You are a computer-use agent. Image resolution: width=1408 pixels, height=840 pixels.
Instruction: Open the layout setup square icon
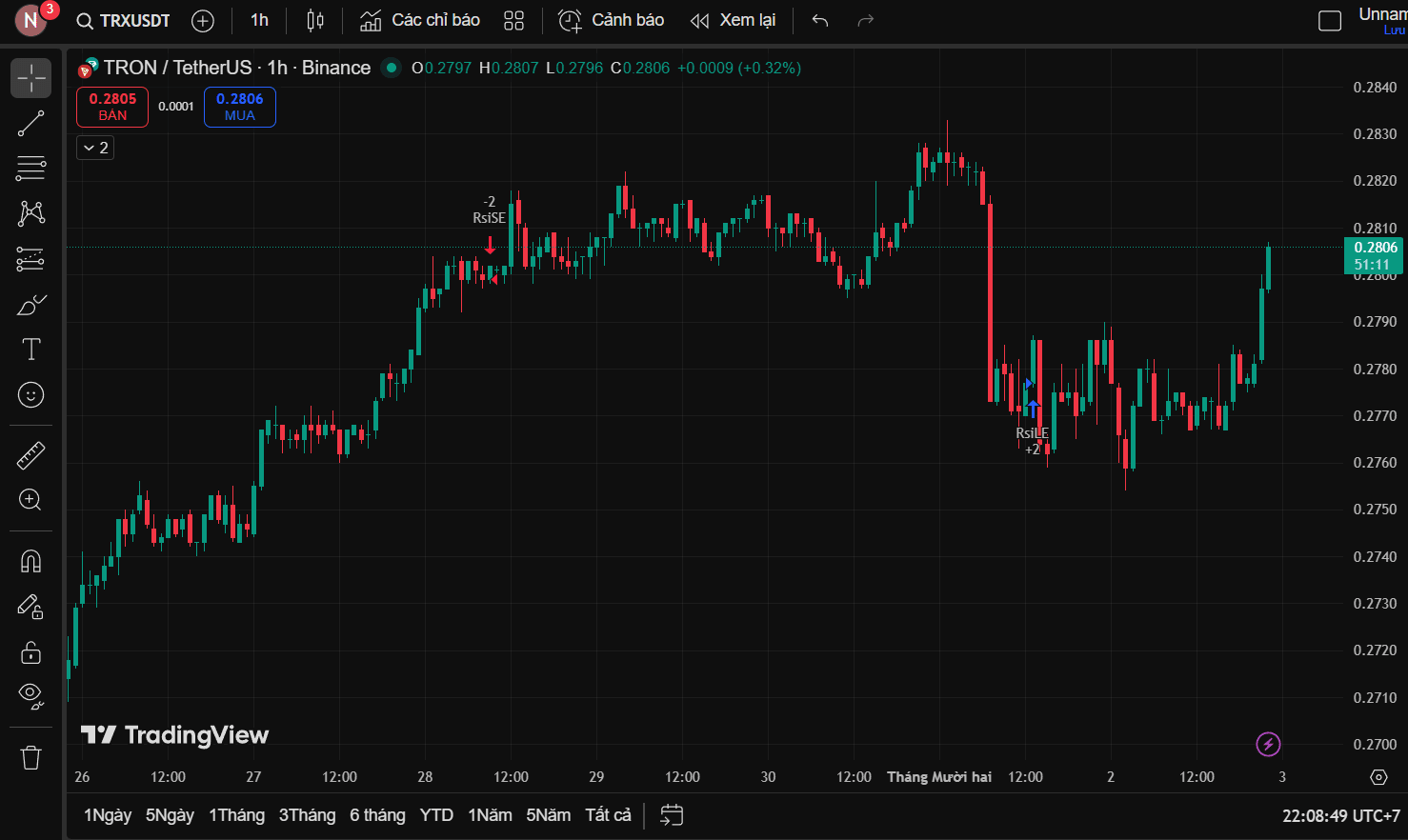click(1330, 21)
